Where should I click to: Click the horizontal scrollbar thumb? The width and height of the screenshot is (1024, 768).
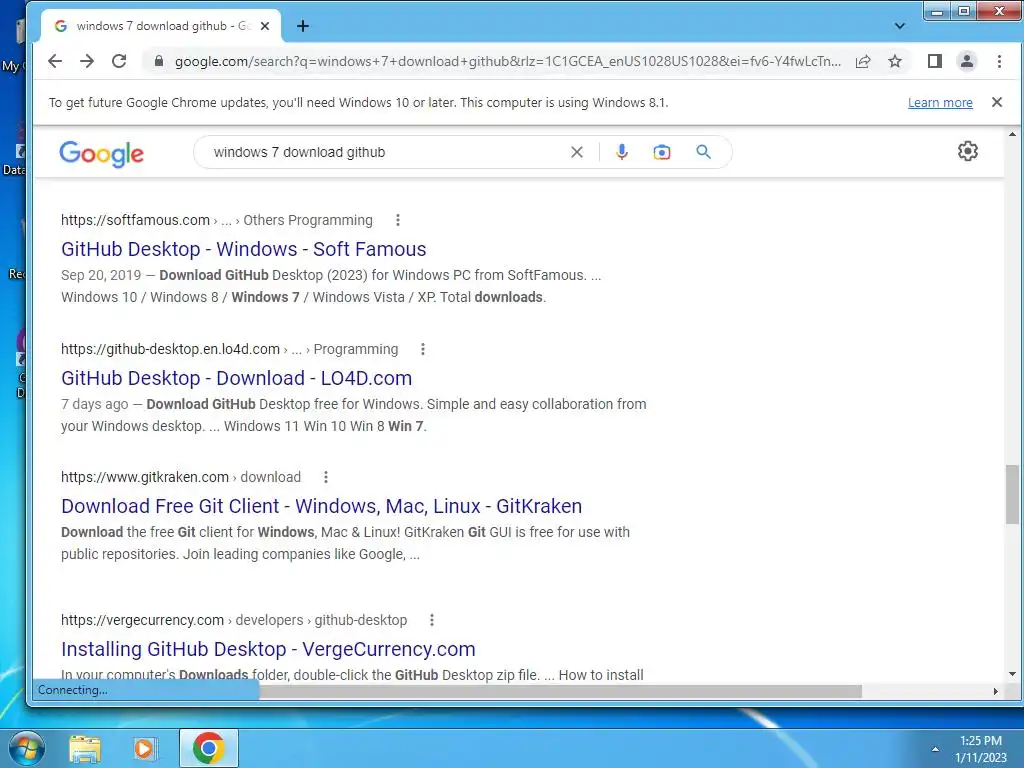[560, 691]
